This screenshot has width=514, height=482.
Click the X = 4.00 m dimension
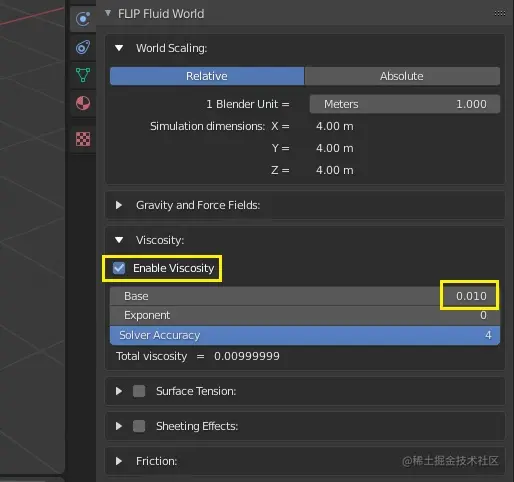click(x=335, y=126)
